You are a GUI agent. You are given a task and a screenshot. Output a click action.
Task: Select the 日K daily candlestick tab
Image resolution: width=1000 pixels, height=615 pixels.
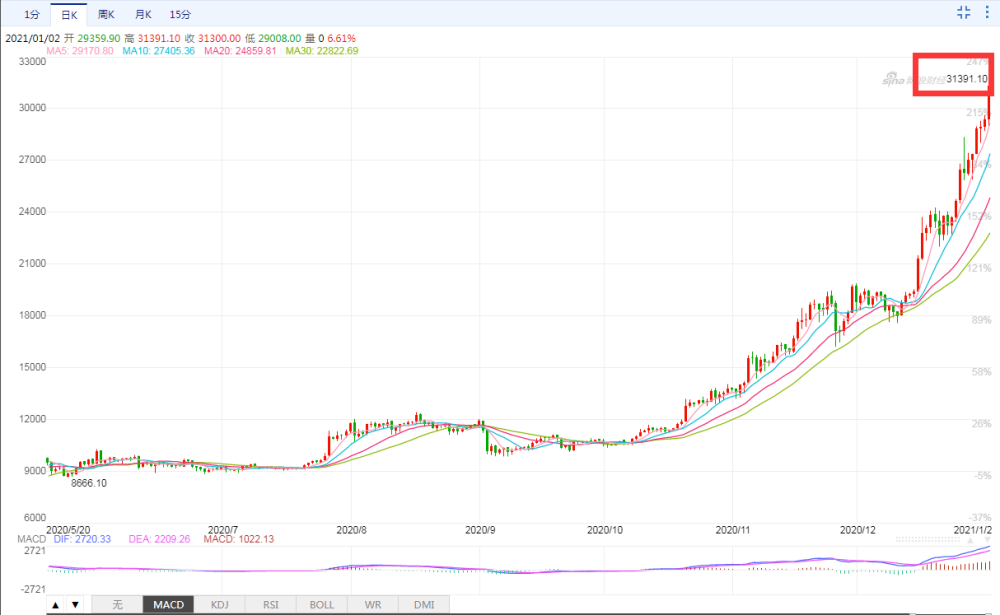(69, 14)
